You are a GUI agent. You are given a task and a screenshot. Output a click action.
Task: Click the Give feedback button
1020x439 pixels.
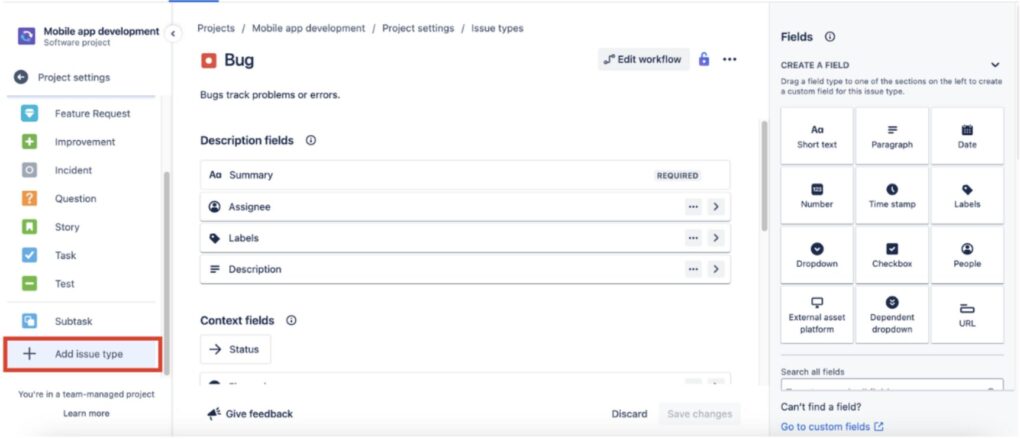[x=250, y=414]
